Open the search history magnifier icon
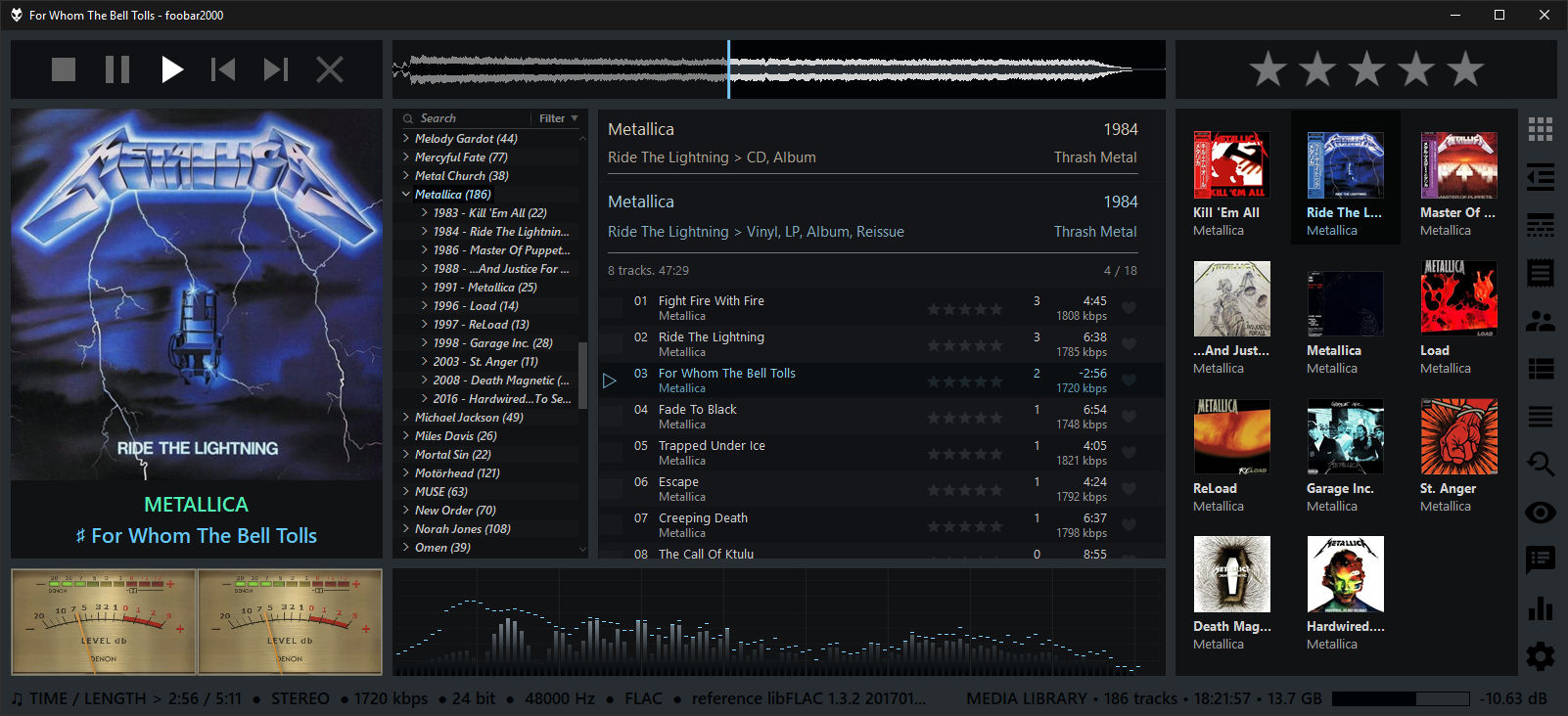 coord(1540,464)
